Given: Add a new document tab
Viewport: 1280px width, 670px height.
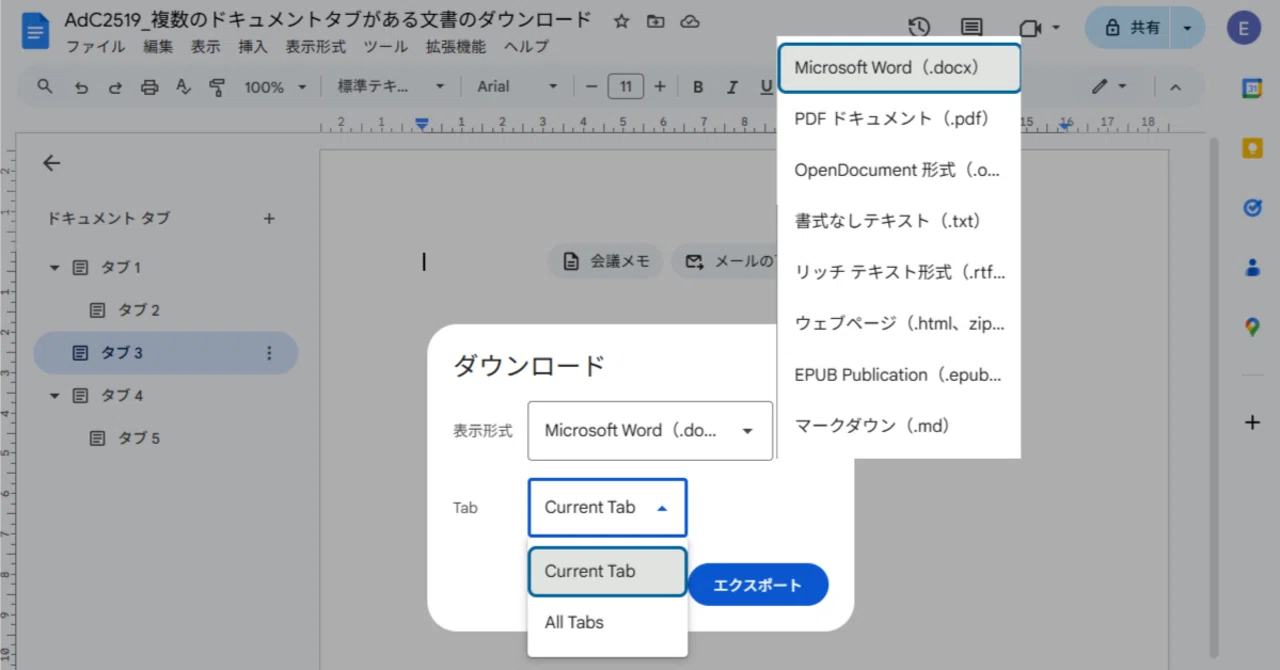Looking at the screenshot, I should (268, 218).
